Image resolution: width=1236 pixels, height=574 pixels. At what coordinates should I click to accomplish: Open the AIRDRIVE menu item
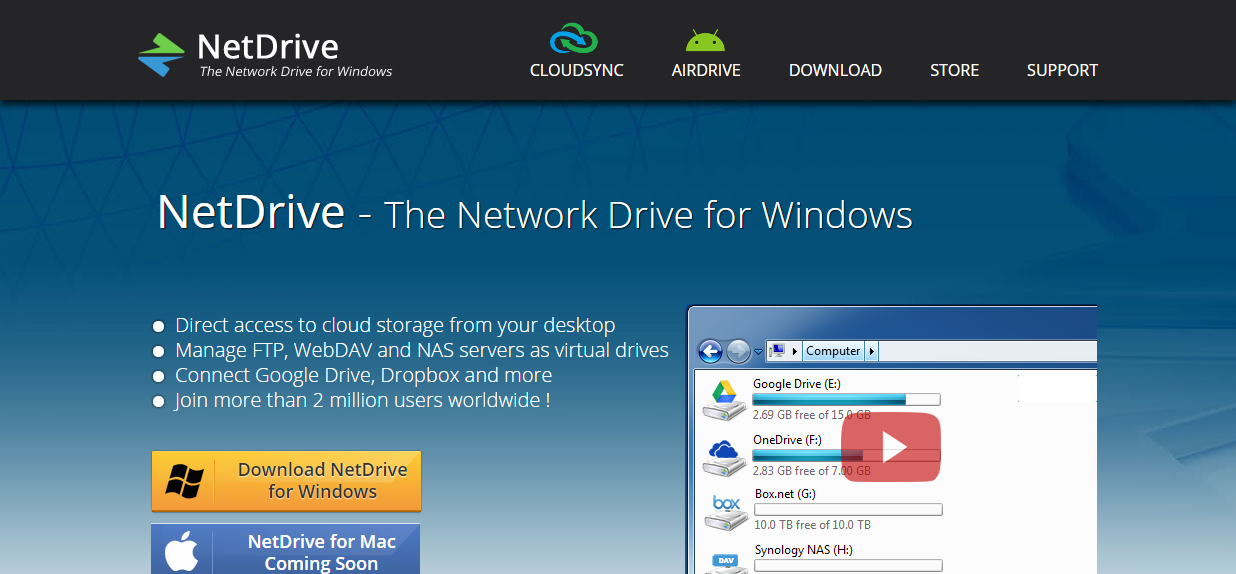point(706,70)
